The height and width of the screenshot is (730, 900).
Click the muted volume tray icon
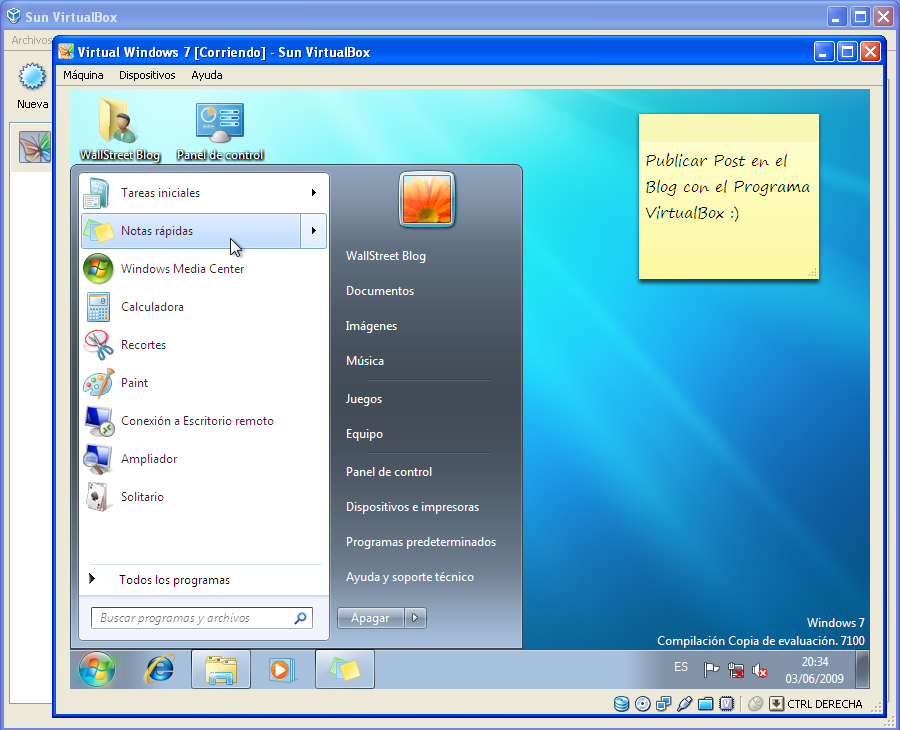(760, 670)
